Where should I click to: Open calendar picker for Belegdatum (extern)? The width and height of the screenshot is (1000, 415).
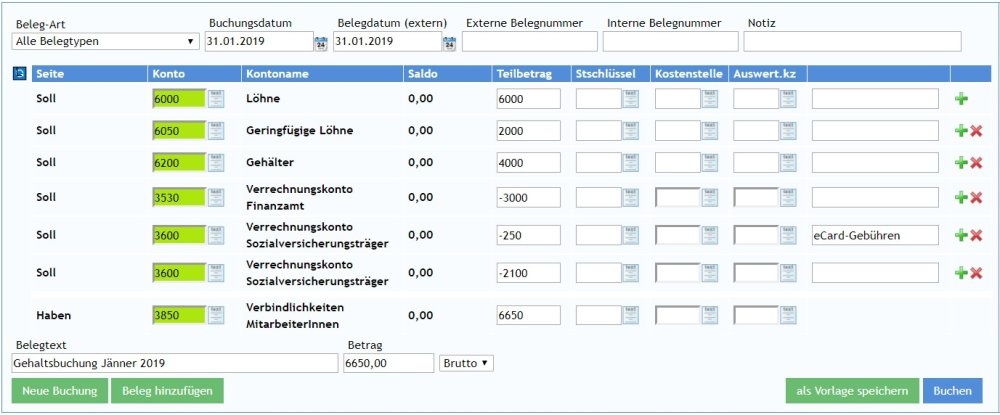click(x=450, y=43)
